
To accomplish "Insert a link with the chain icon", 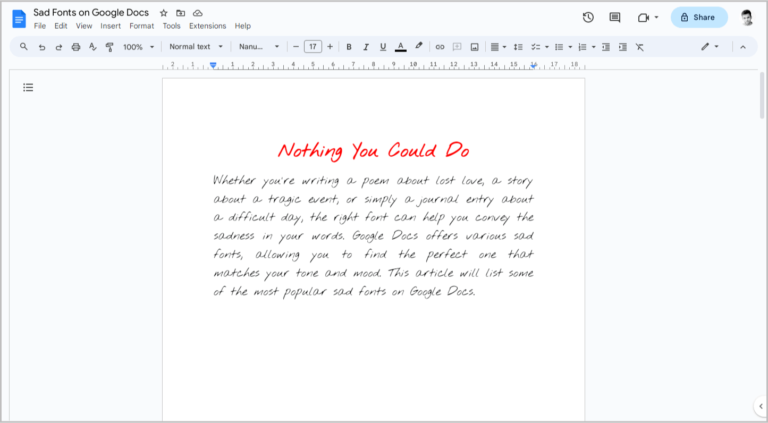I will tap(440, 47).
